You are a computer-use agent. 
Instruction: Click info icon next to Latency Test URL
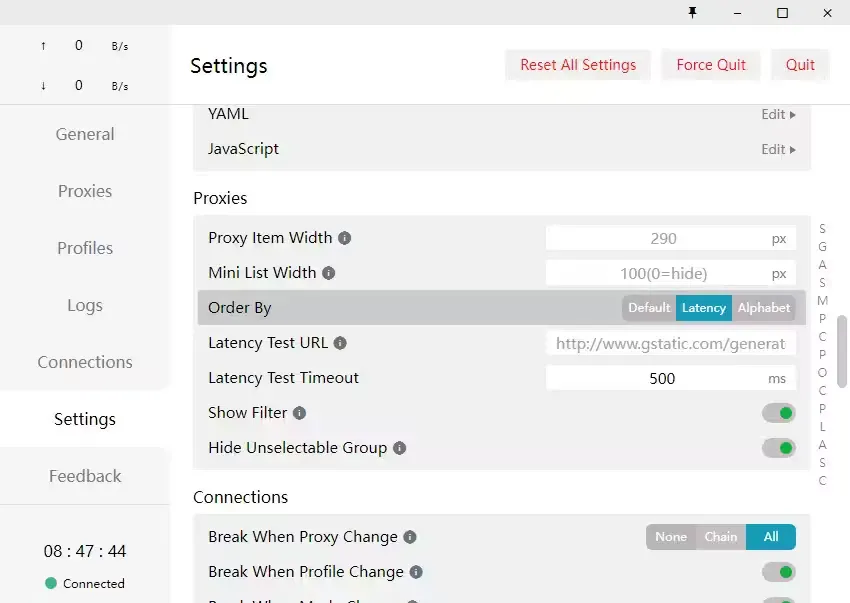click(x=340, y=343)
